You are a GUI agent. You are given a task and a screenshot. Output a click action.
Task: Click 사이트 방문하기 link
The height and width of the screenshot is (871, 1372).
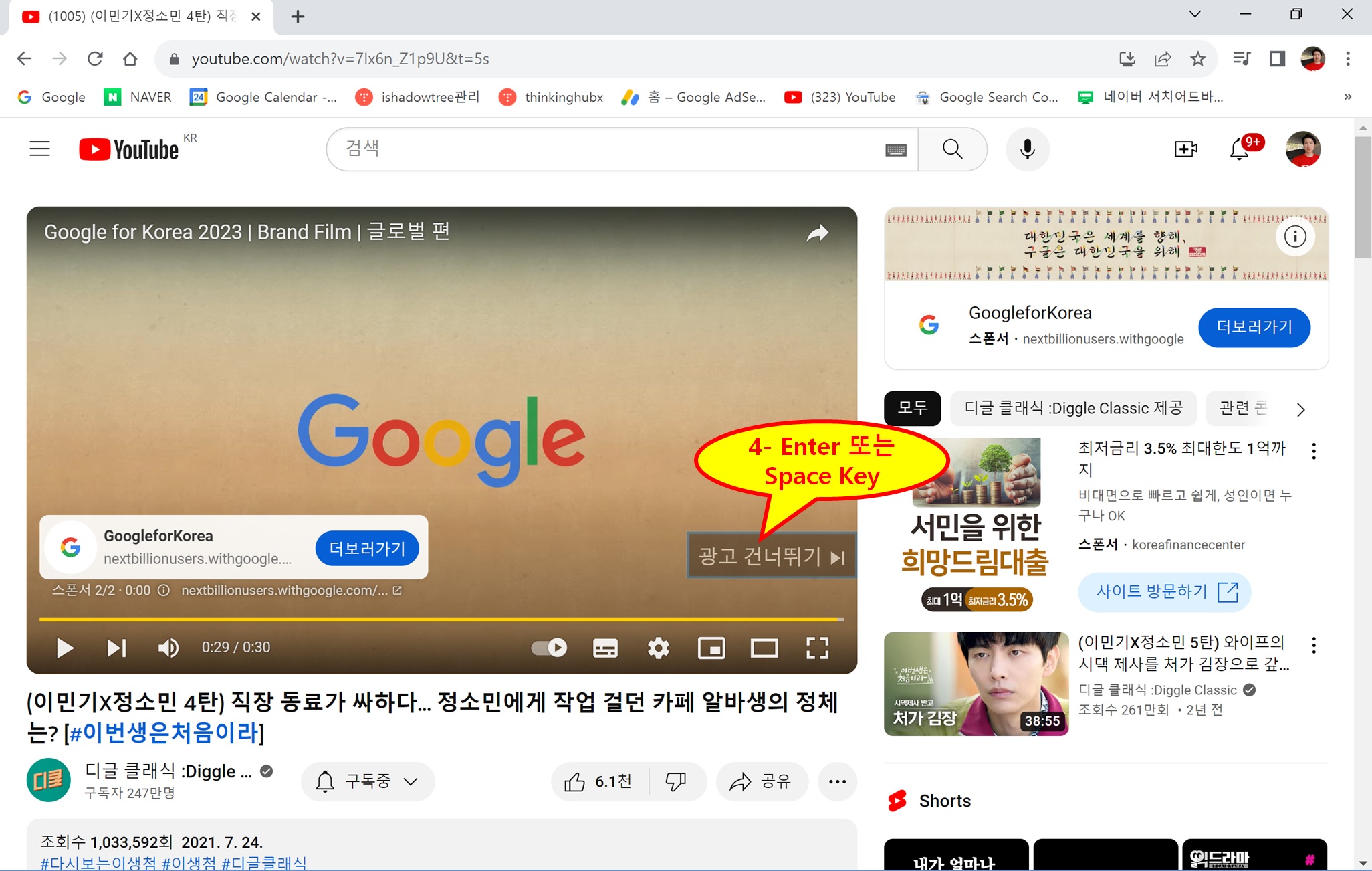coord(1164,591)
